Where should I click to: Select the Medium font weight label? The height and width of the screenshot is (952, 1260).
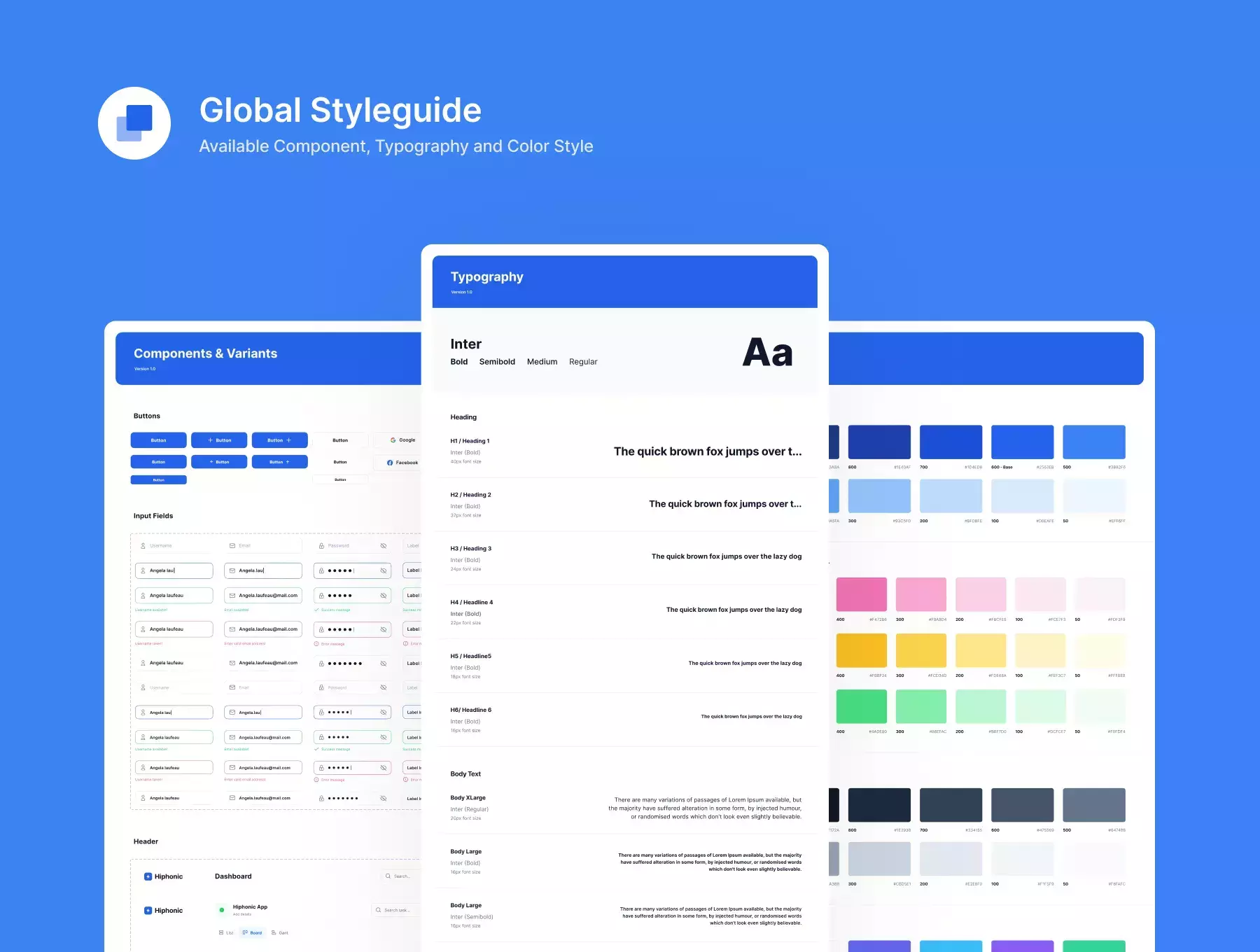point(542,362)
